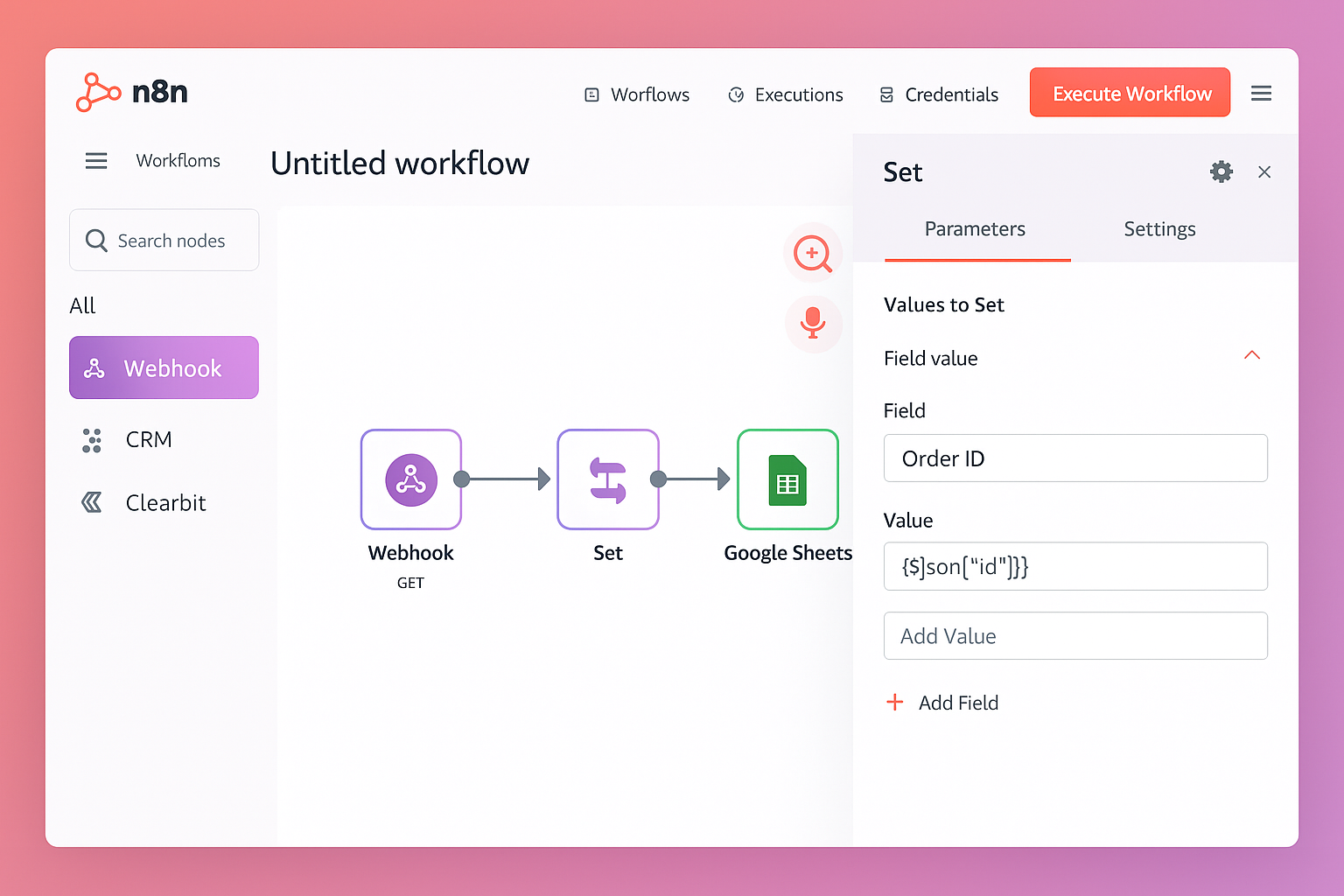Click the n8n logo icon

[97, 93]
